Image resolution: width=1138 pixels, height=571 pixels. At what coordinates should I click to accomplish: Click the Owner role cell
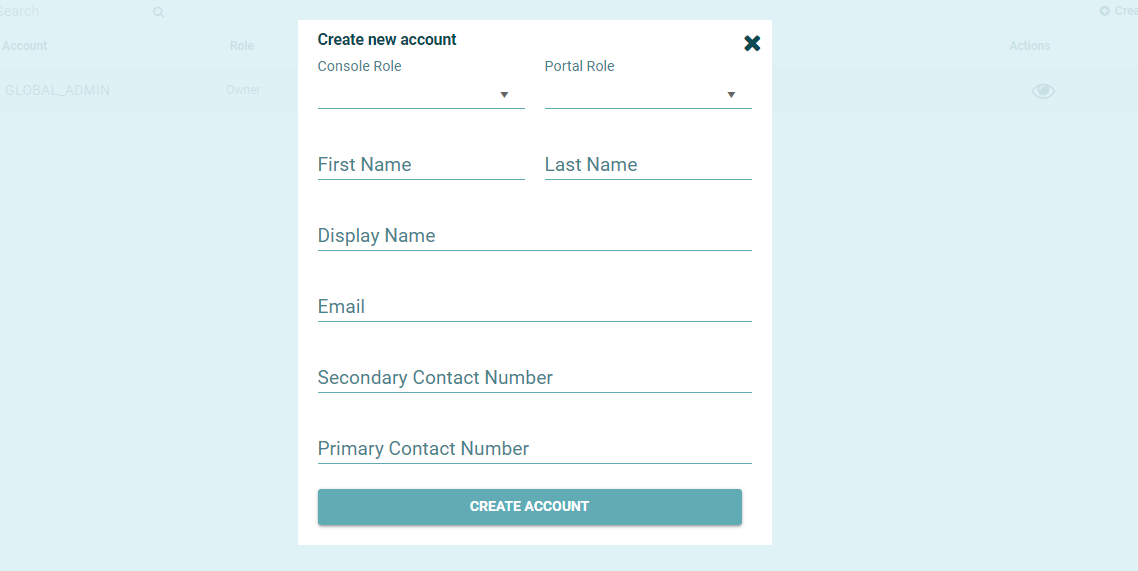click(x=243, y=90)
